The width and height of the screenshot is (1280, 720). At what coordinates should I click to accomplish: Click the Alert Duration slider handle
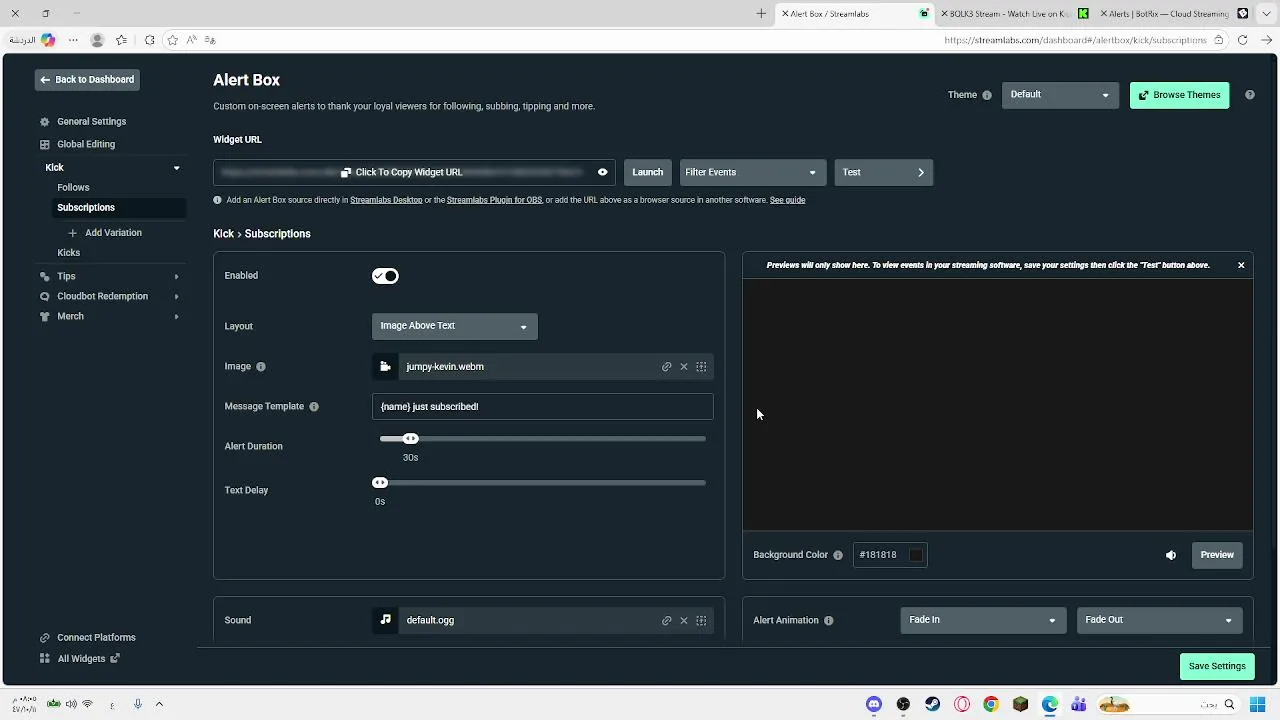(410, 439)
